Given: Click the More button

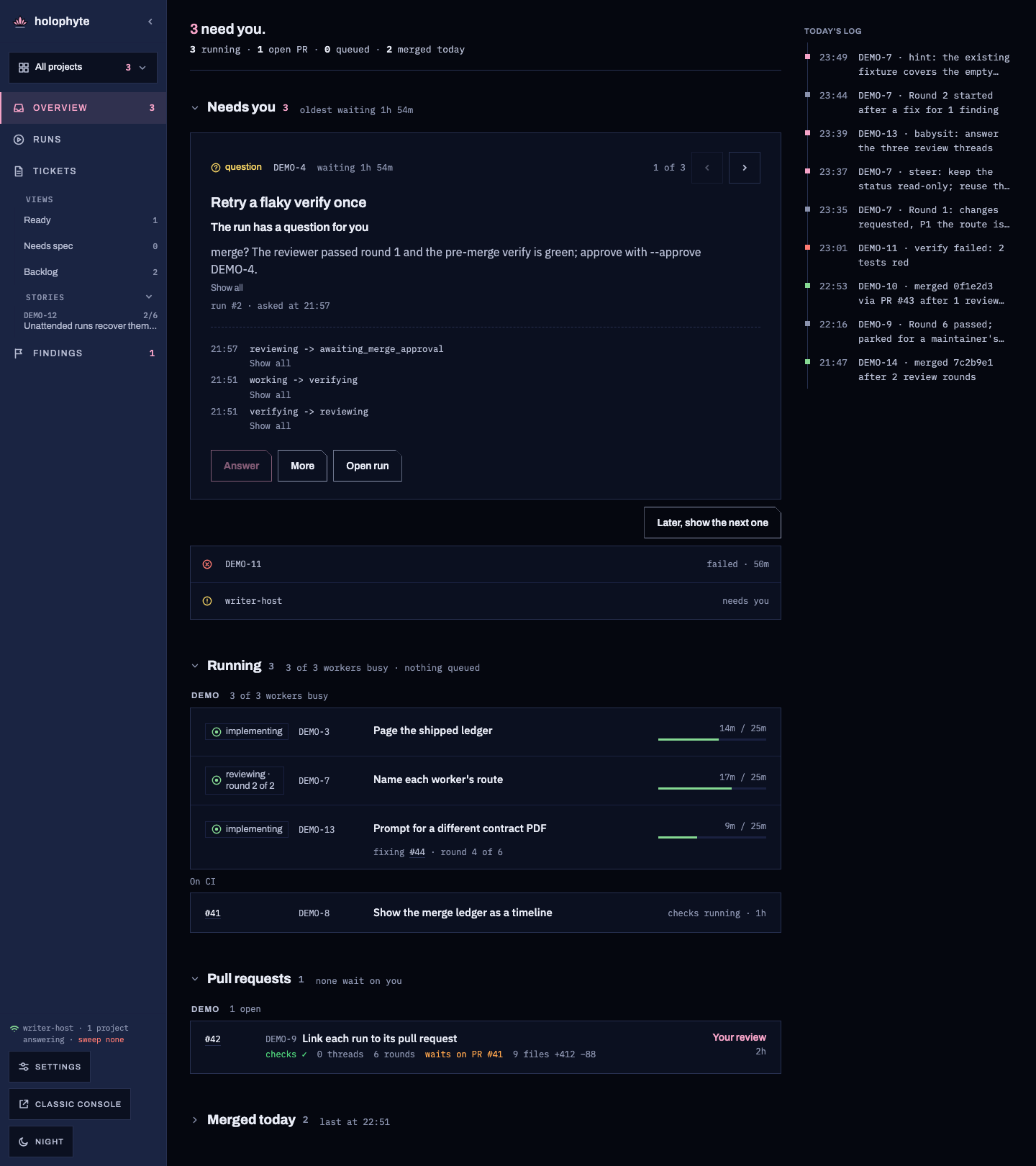Looking at the screenshot, I should [x=302, y=466].
